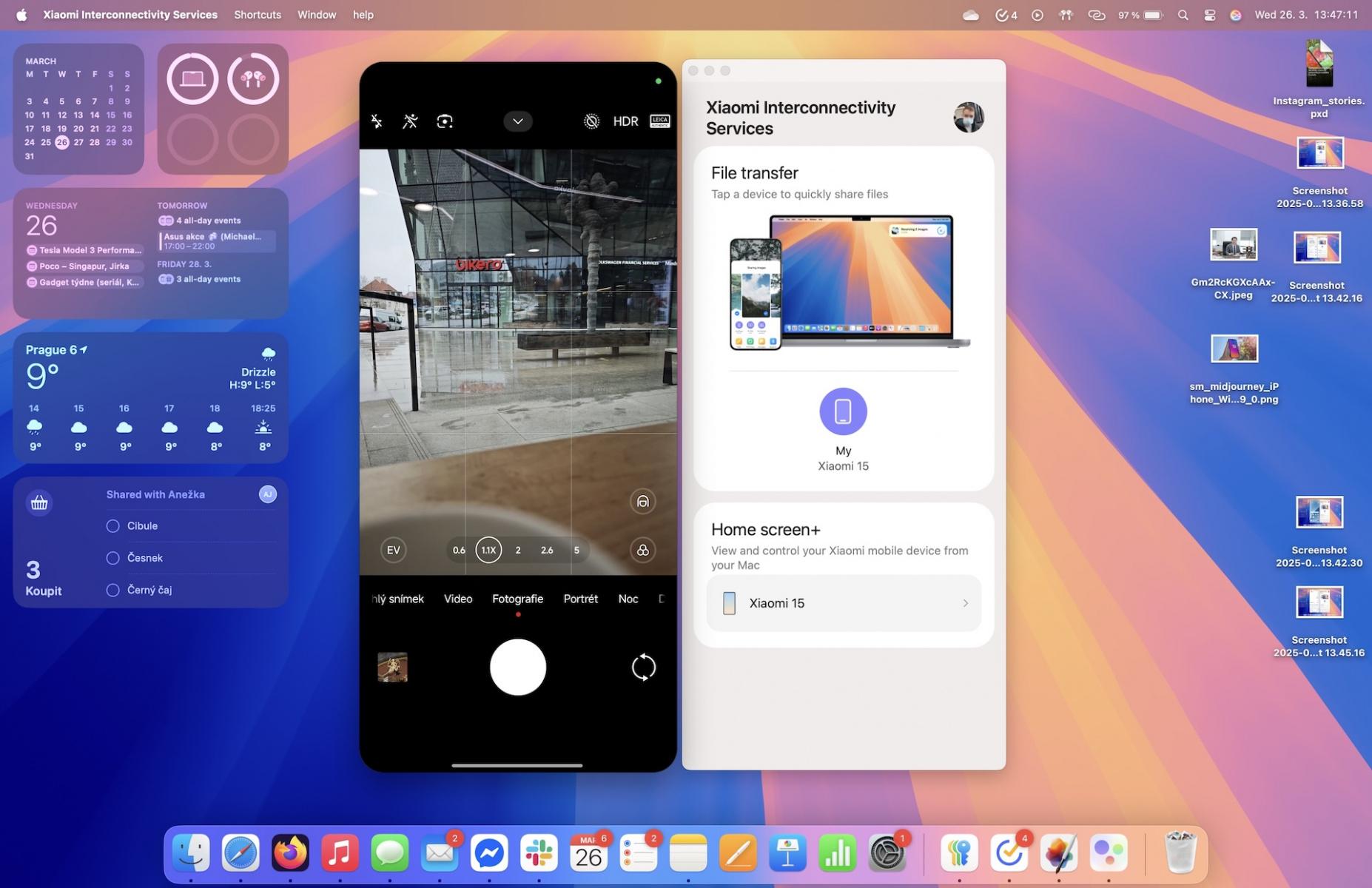Screen dimensions: 1372x888
Task: Toggle the Leica Authentic style icon
Action: 660,121
